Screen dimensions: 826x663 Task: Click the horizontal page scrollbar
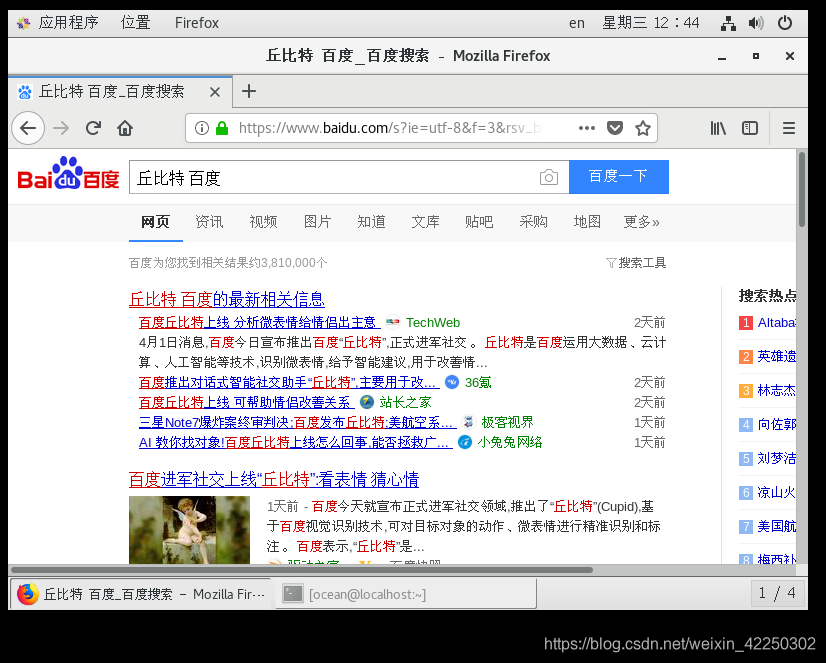pyautogui.click(x=302, y=570)
